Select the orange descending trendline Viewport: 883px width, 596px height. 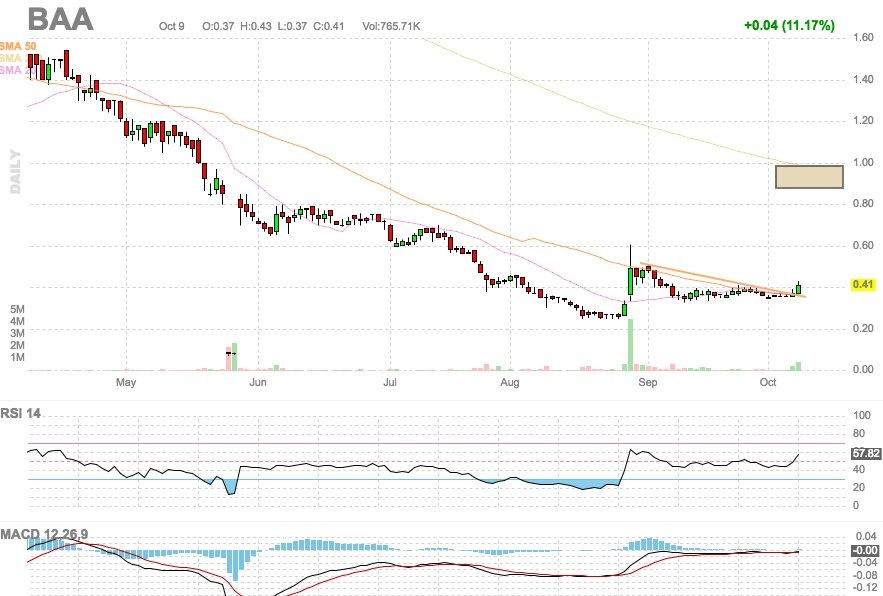coord(720,281)
